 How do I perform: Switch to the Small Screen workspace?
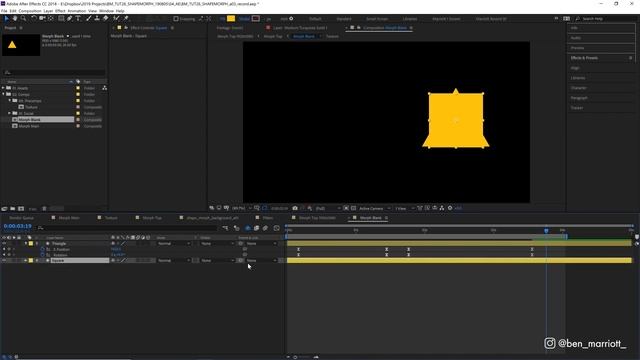click(377, 19)
